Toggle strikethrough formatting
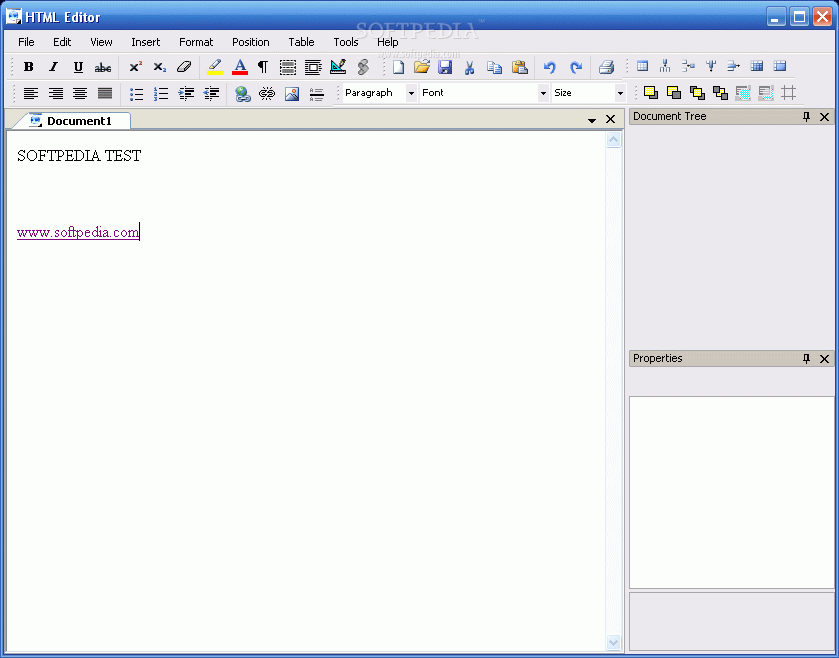Image resolution: width=839 pixels, height=658 pixels. [103, 67]
